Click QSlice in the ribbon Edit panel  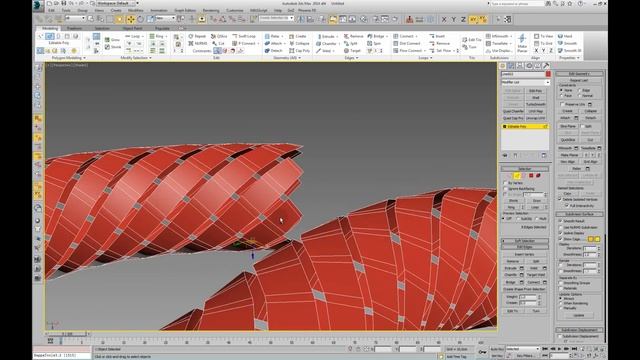219,36
